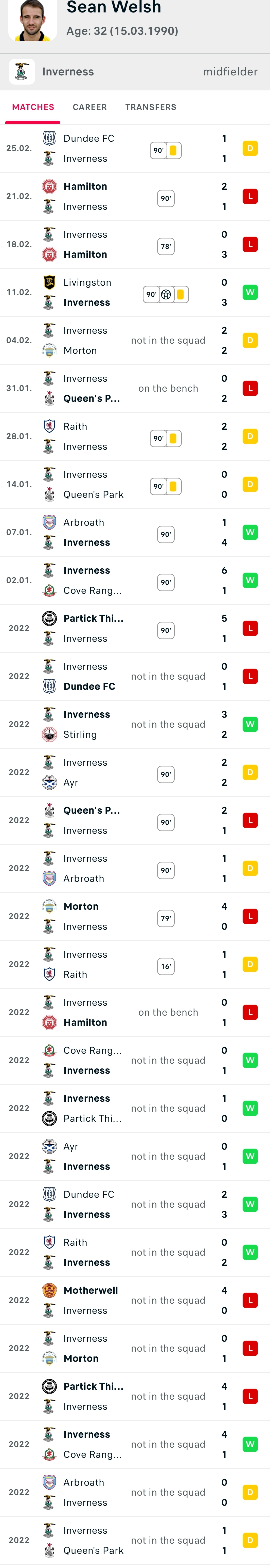Image resolution: width=270 pixels, height=1568 pixels.
Task: Select the MATCHES tab
Action: click(x=33, y=107)
